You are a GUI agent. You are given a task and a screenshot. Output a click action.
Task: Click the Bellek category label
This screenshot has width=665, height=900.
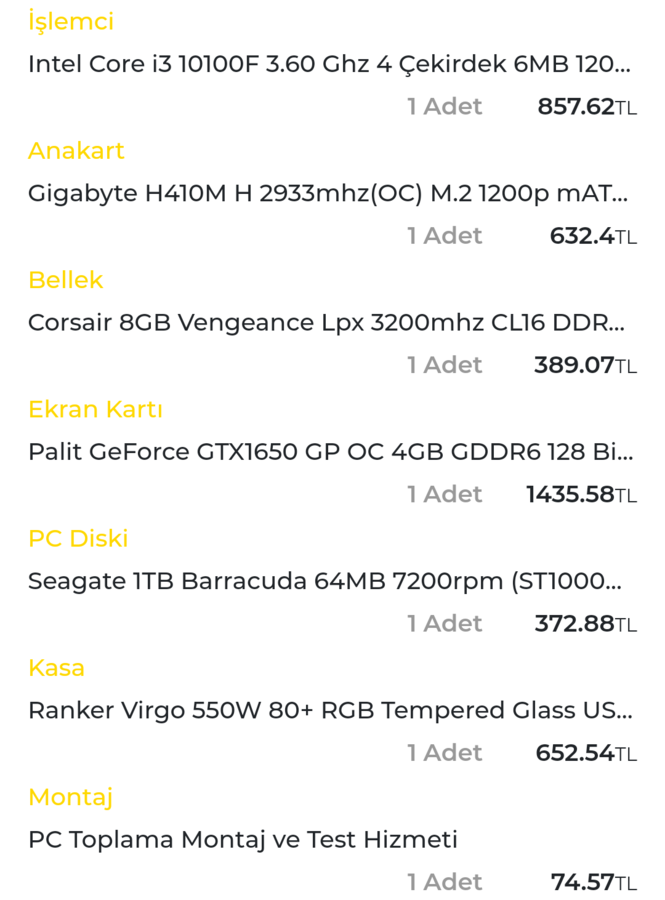coord(65,280)
